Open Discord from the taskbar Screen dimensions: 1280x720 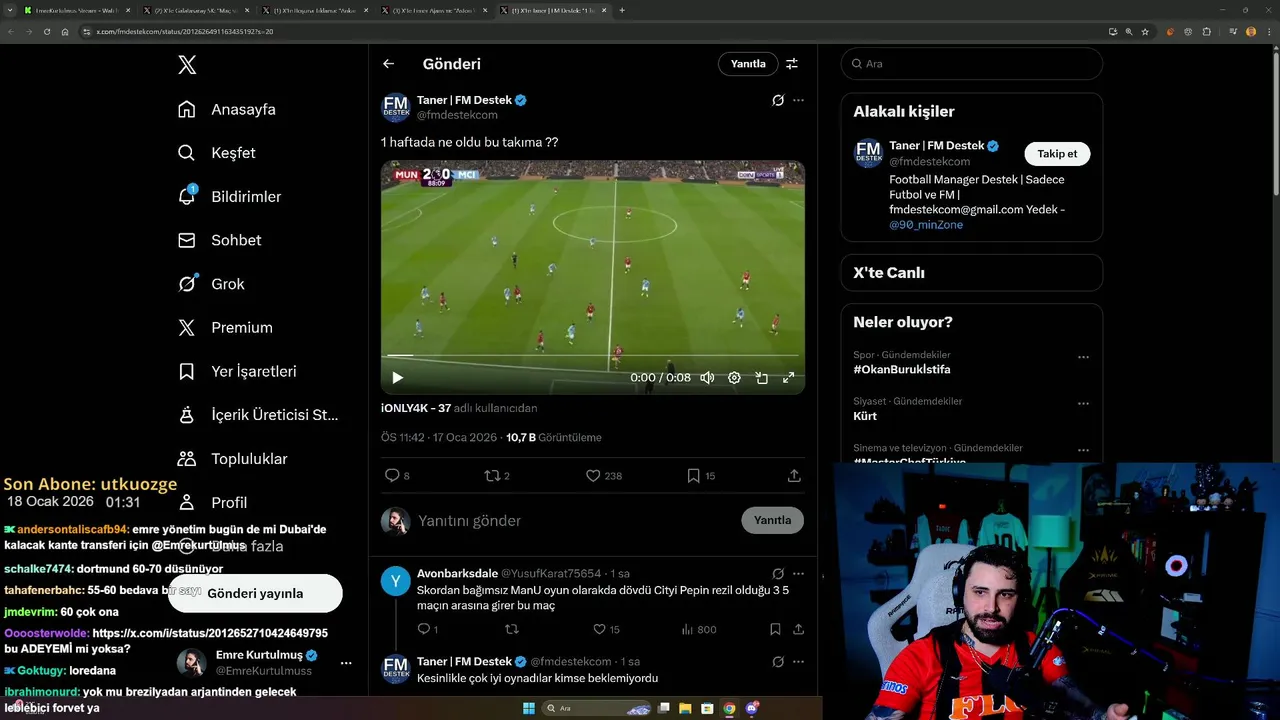[752, 708]
